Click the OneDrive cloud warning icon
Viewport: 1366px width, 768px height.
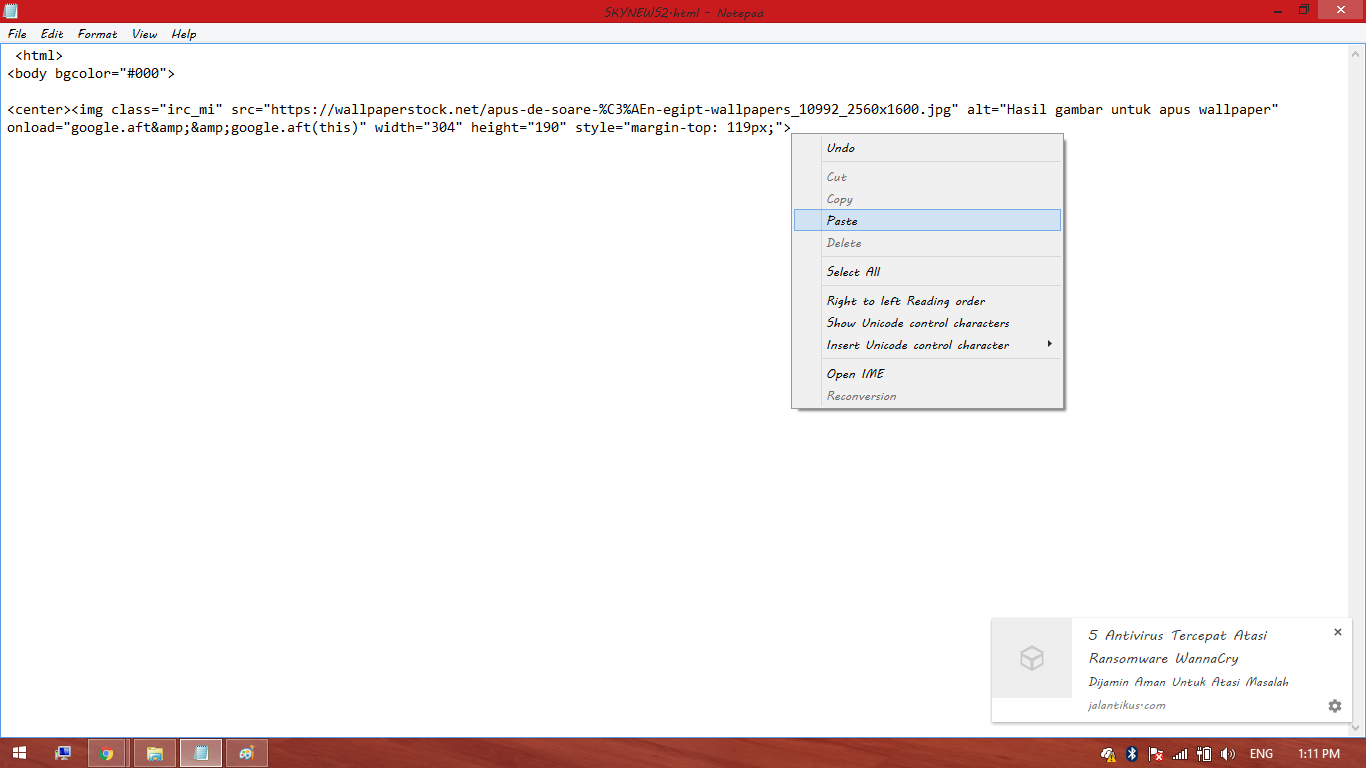pos(1107,753)
